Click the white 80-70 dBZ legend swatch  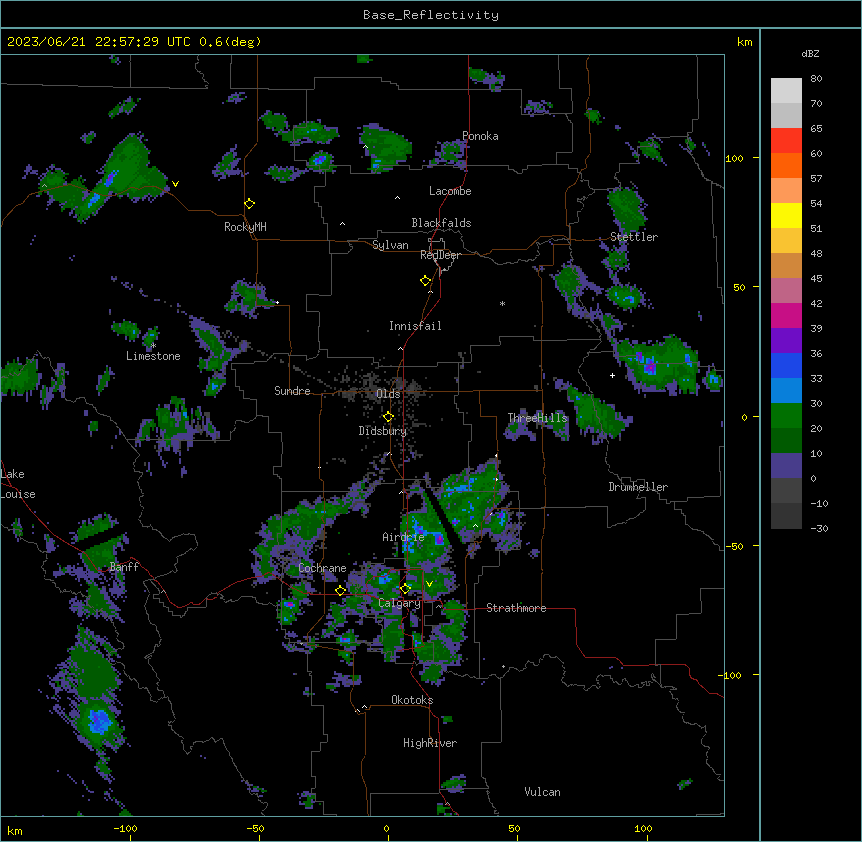pyautogui.click(x=786, y=91)
